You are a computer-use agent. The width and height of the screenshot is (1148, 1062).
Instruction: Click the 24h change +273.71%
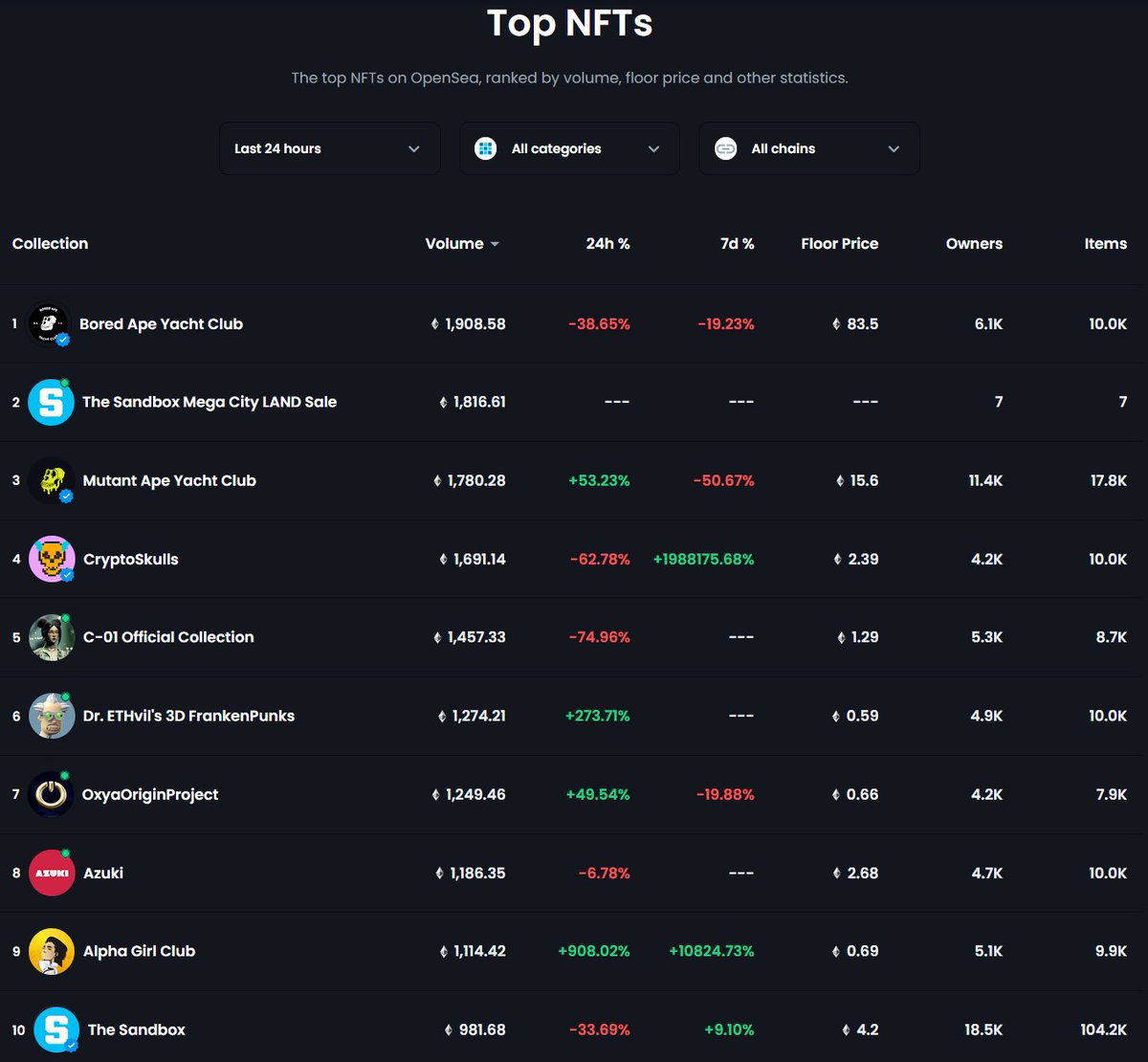(598, 716)
